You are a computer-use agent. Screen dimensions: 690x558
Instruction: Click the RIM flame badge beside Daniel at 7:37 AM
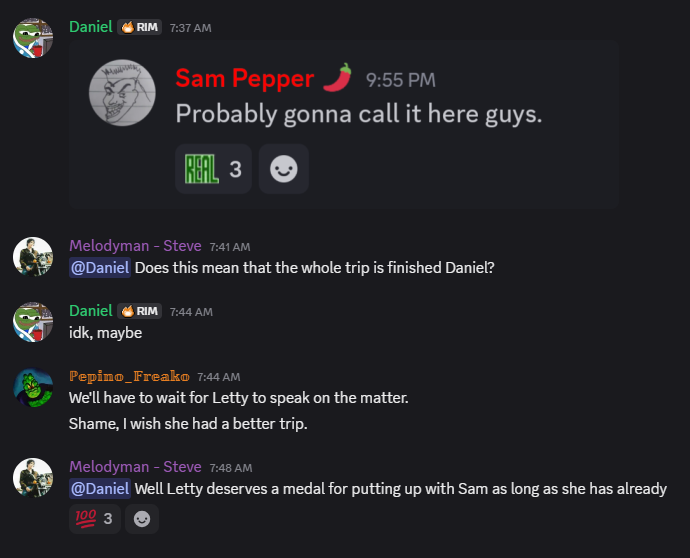click(x=139, y=27)
